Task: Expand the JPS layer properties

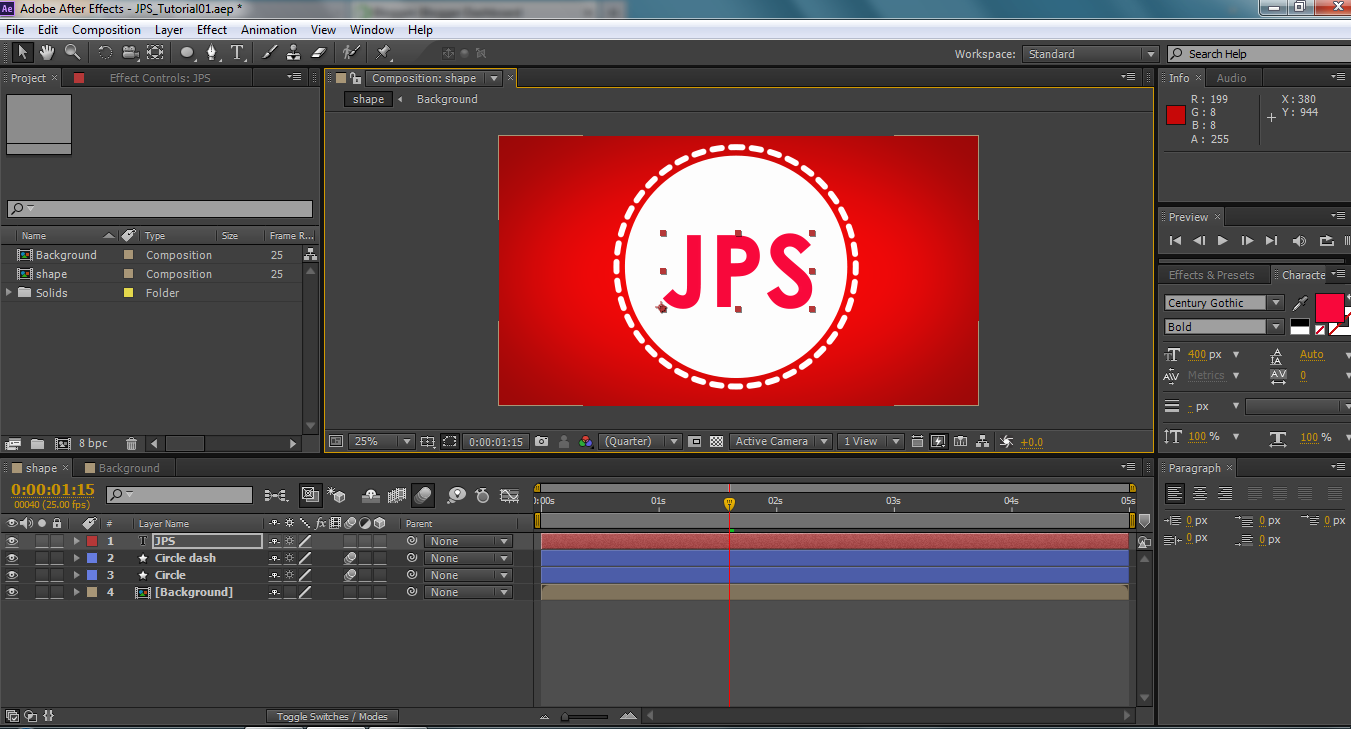Action: 76,541
